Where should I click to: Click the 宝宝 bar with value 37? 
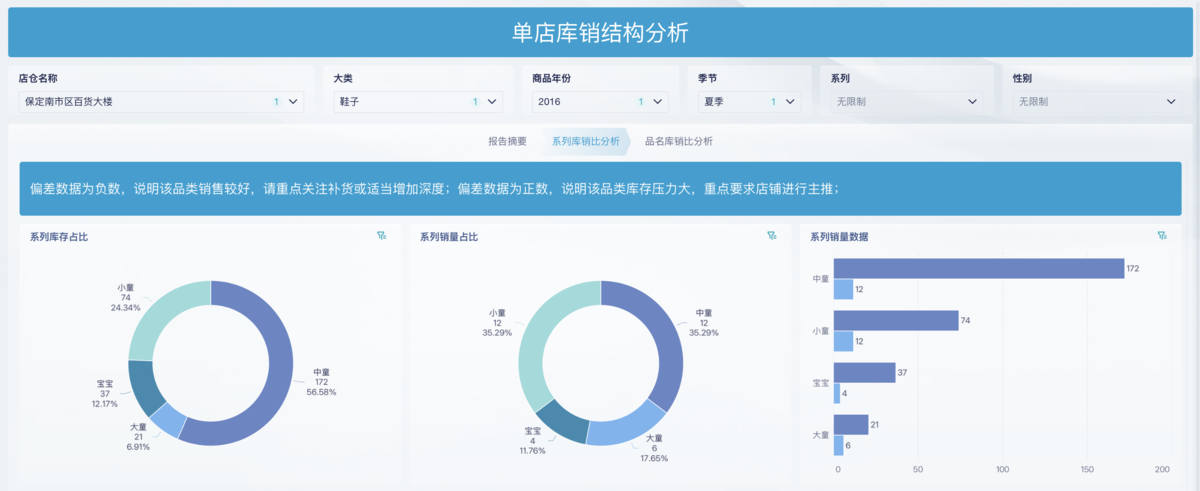pos(865,372)
